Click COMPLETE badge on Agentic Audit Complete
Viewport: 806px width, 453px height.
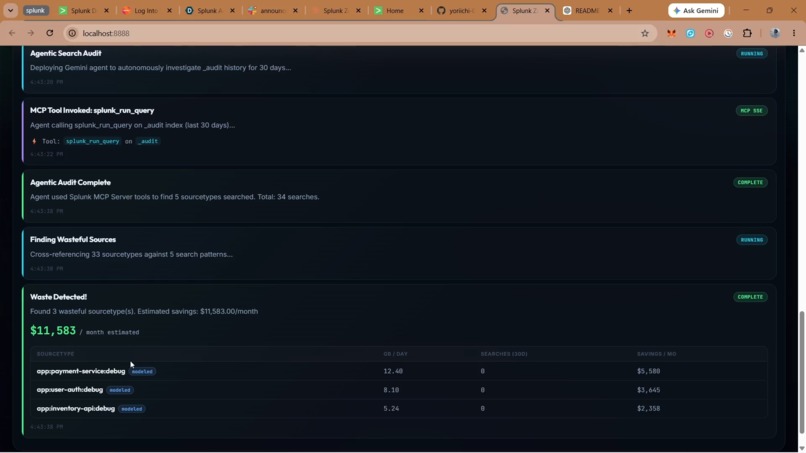[750, 183]
